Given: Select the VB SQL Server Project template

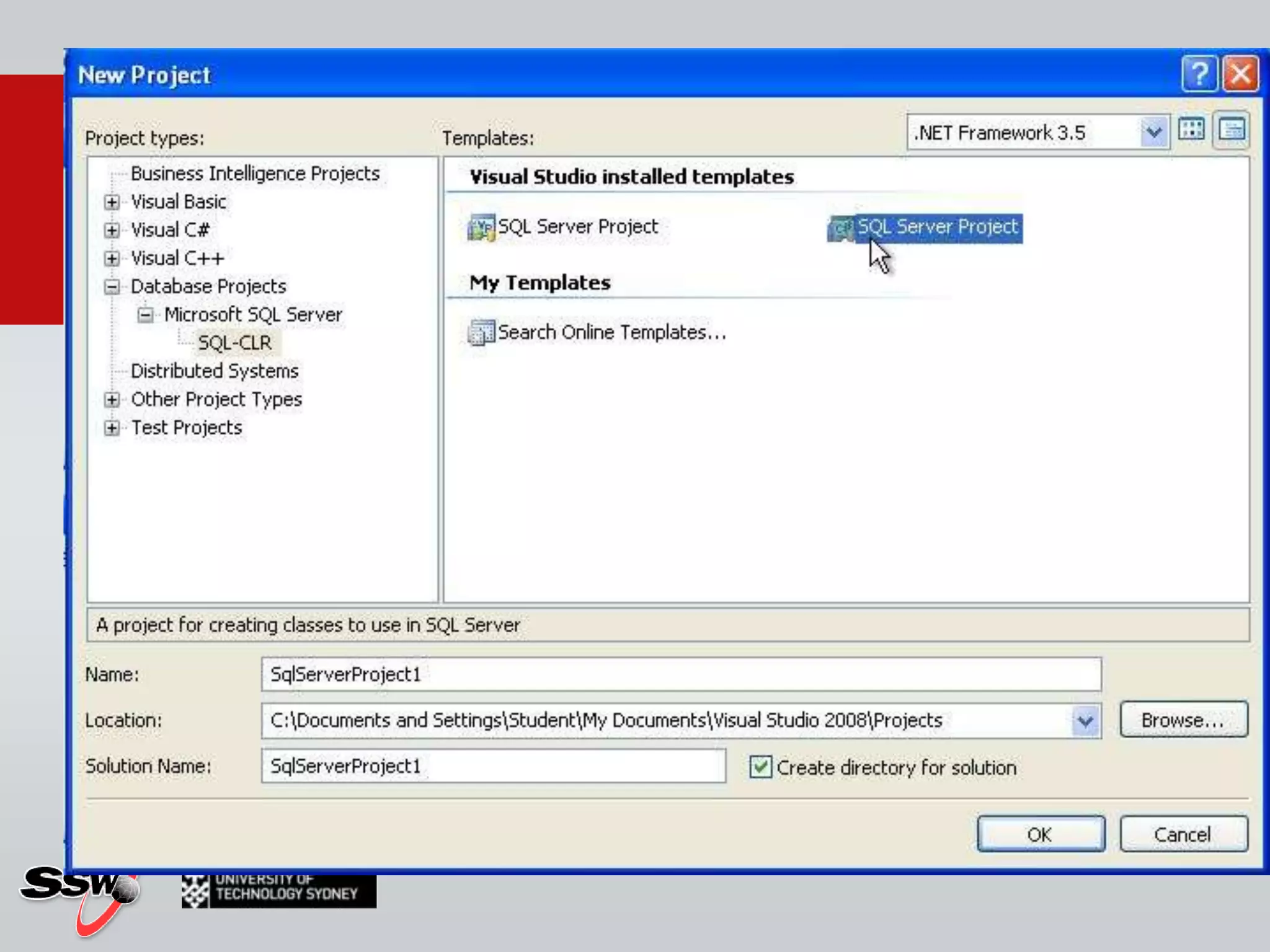Looking at the screenshot, I should pyautogui.click(x=563, y=227).
